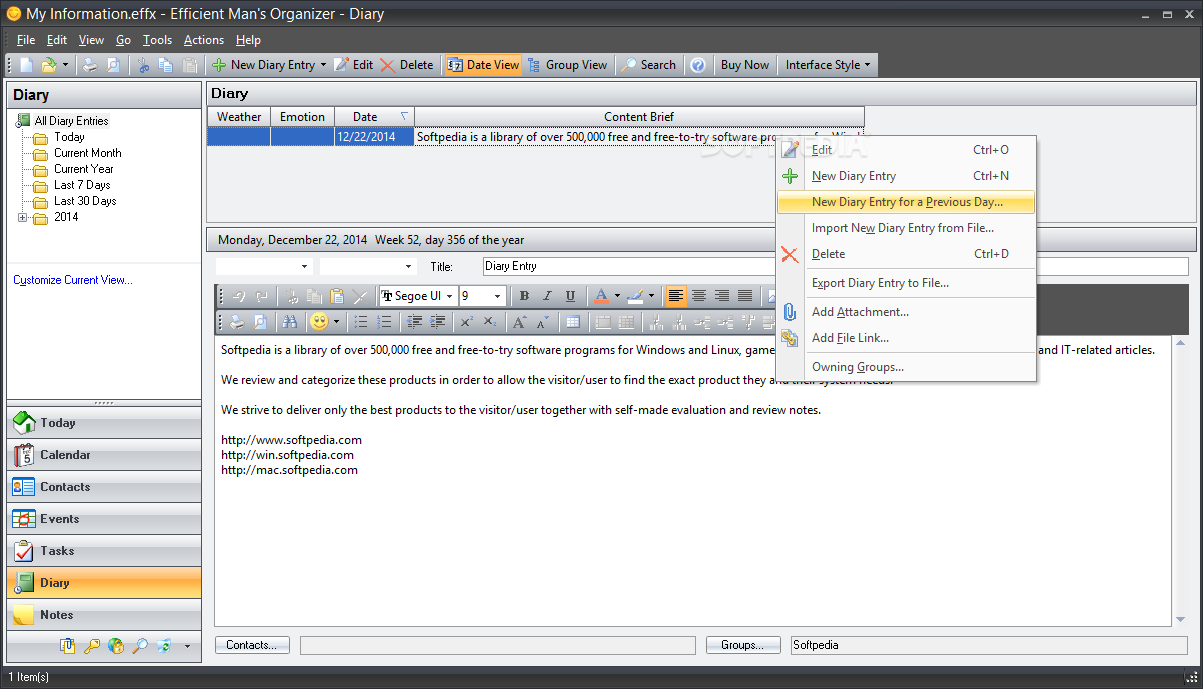The width and height of the screenshot is (1203, 689).
Task: Align text left
Action: tap(676, 296)
